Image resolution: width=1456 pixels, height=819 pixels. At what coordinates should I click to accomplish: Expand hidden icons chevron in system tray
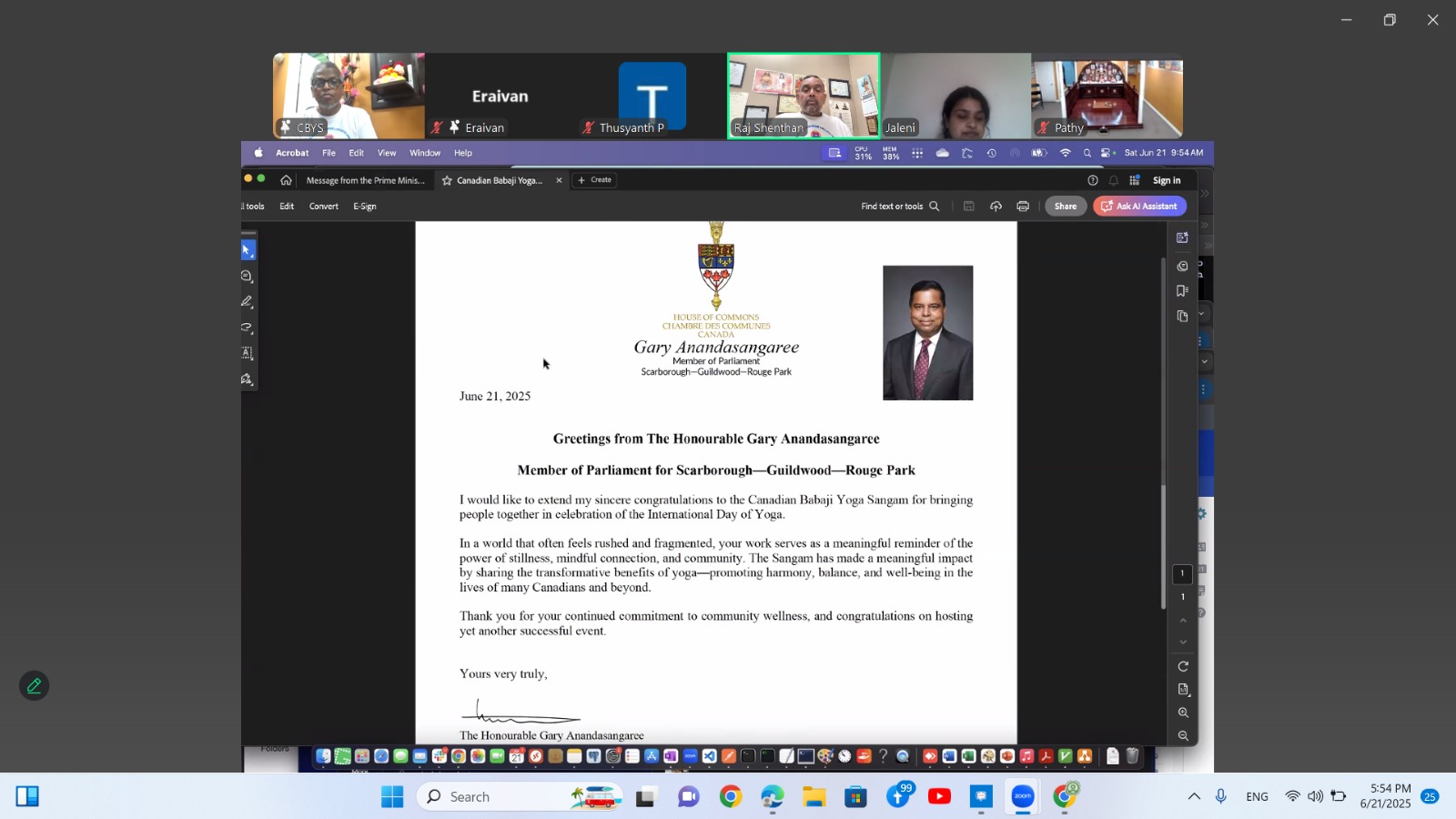tap(1194, 796)
